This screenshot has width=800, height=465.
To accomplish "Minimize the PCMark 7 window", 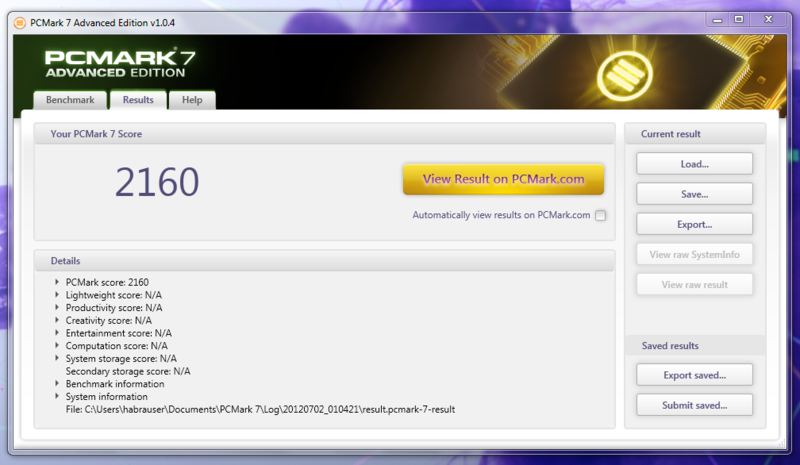I will [717, 20].
